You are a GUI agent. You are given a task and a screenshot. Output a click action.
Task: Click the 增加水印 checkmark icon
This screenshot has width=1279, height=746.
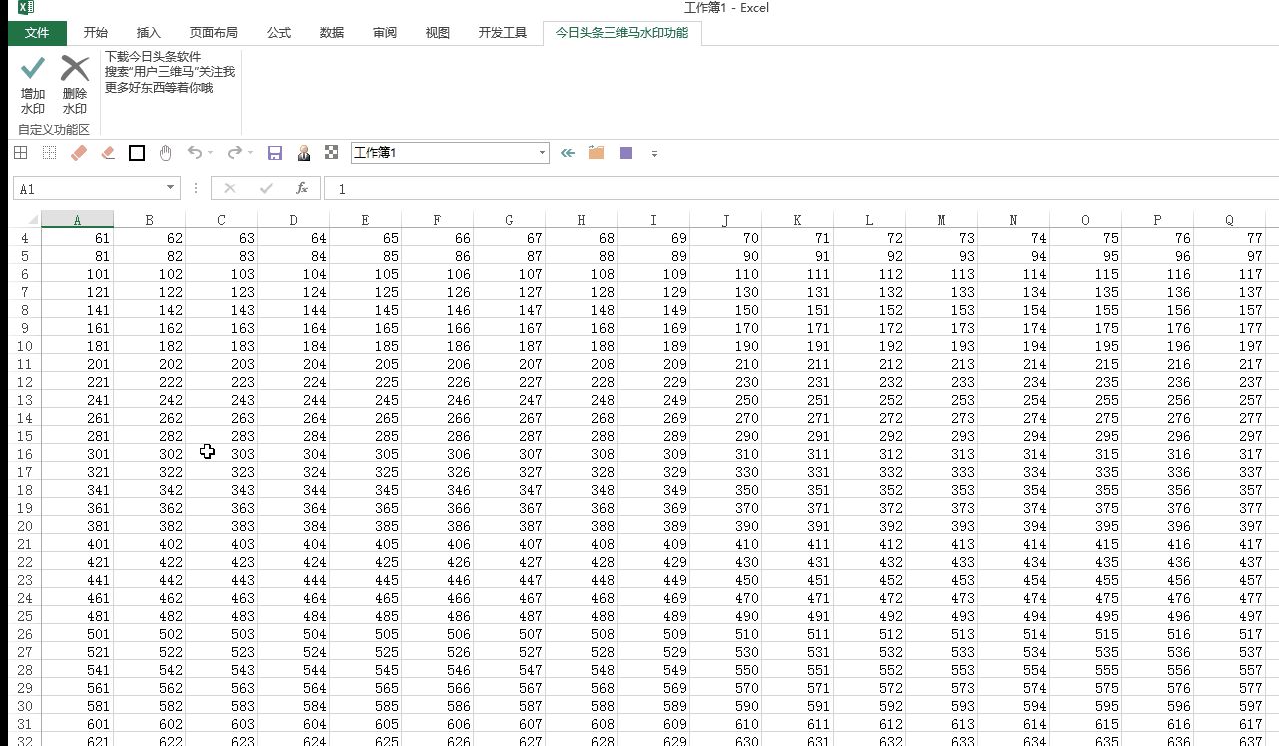[x=33, y=69]
